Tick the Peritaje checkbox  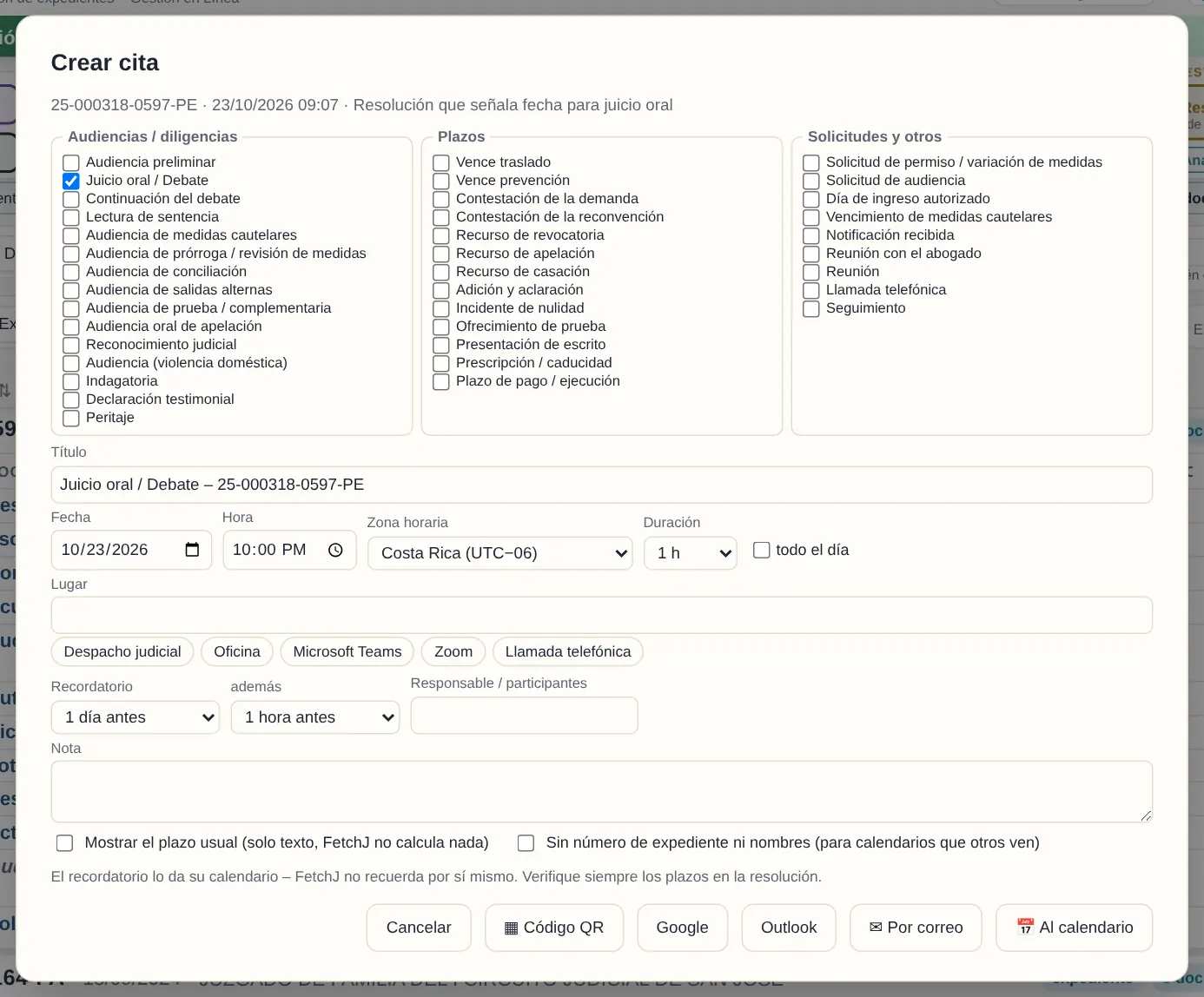[x=71, y=418]
